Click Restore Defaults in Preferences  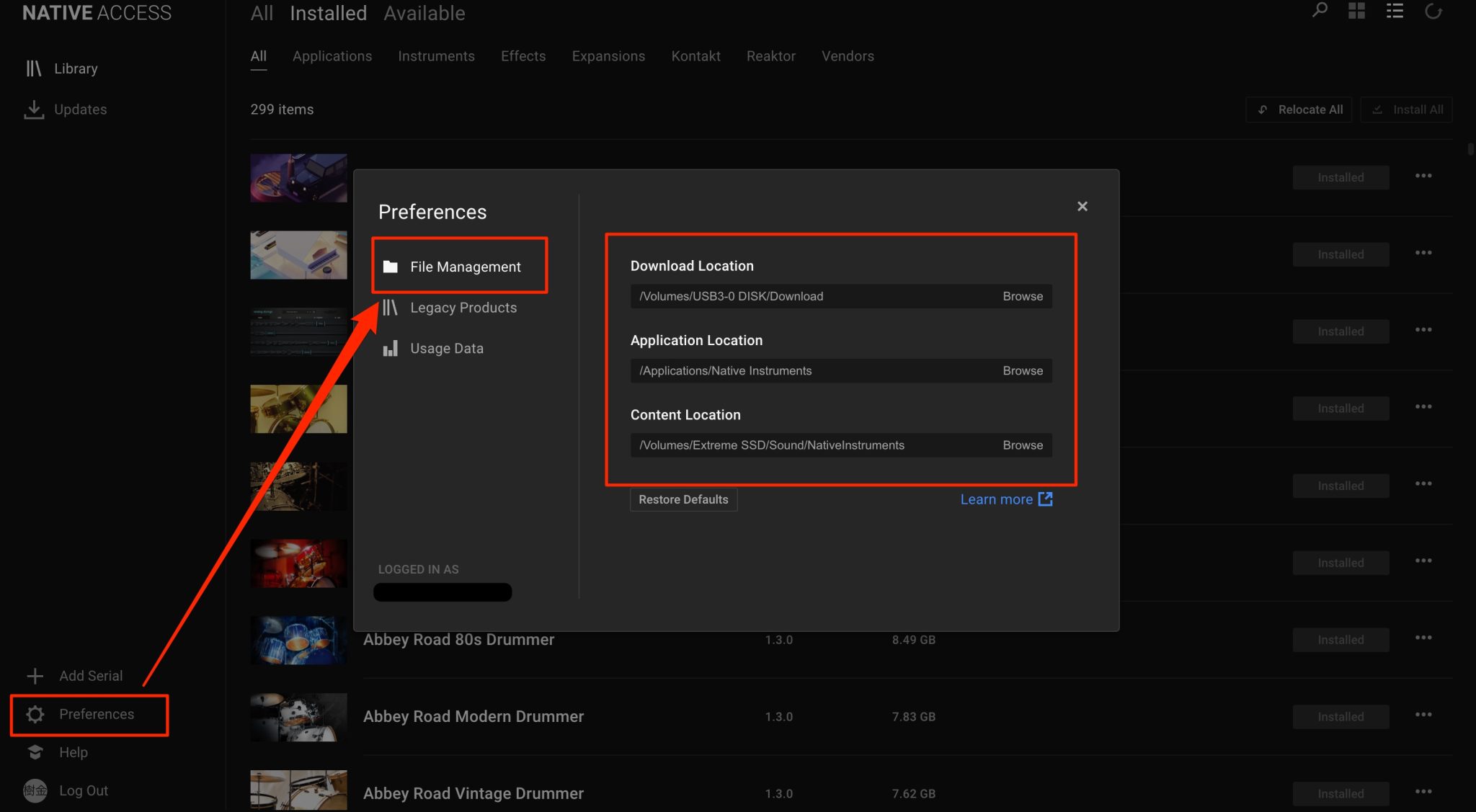coord(683,499)
